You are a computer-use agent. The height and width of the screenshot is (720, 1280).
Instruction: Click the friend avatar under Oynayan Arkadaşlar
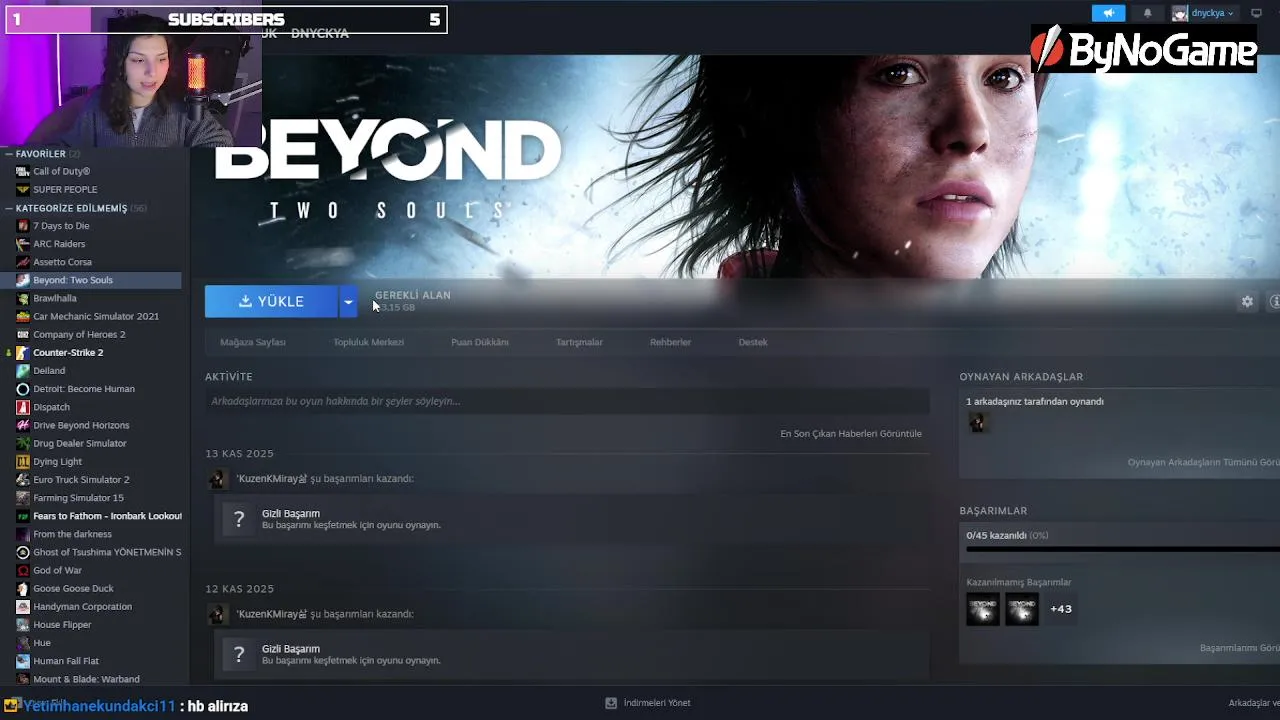pyautogui.click(x=978, y=423)
